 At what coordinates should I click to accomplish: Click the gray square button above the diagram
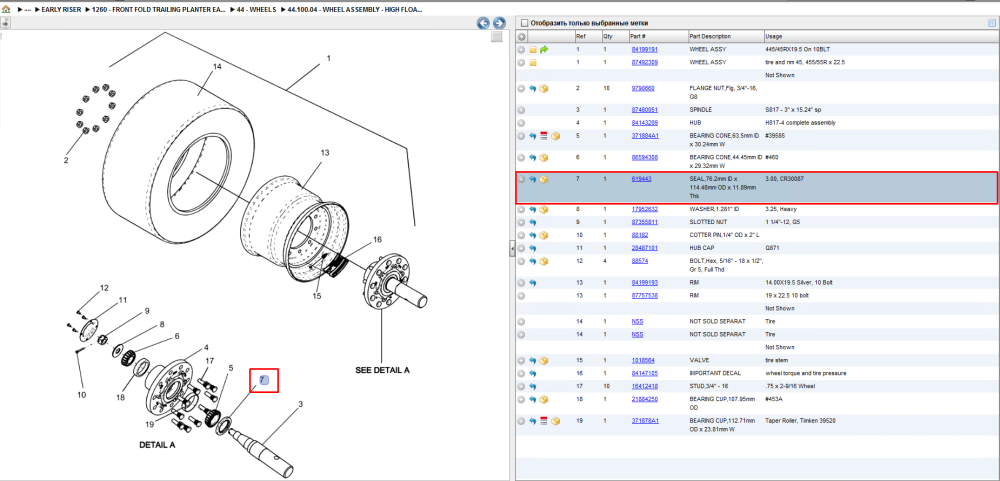click(497, 37)
